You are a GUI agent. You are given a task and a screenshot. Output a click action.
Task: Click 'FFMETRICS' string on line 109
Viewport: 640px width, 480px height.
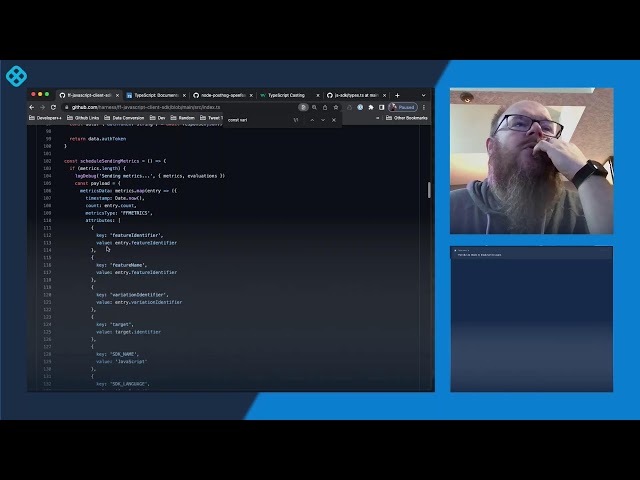point(136,213)
